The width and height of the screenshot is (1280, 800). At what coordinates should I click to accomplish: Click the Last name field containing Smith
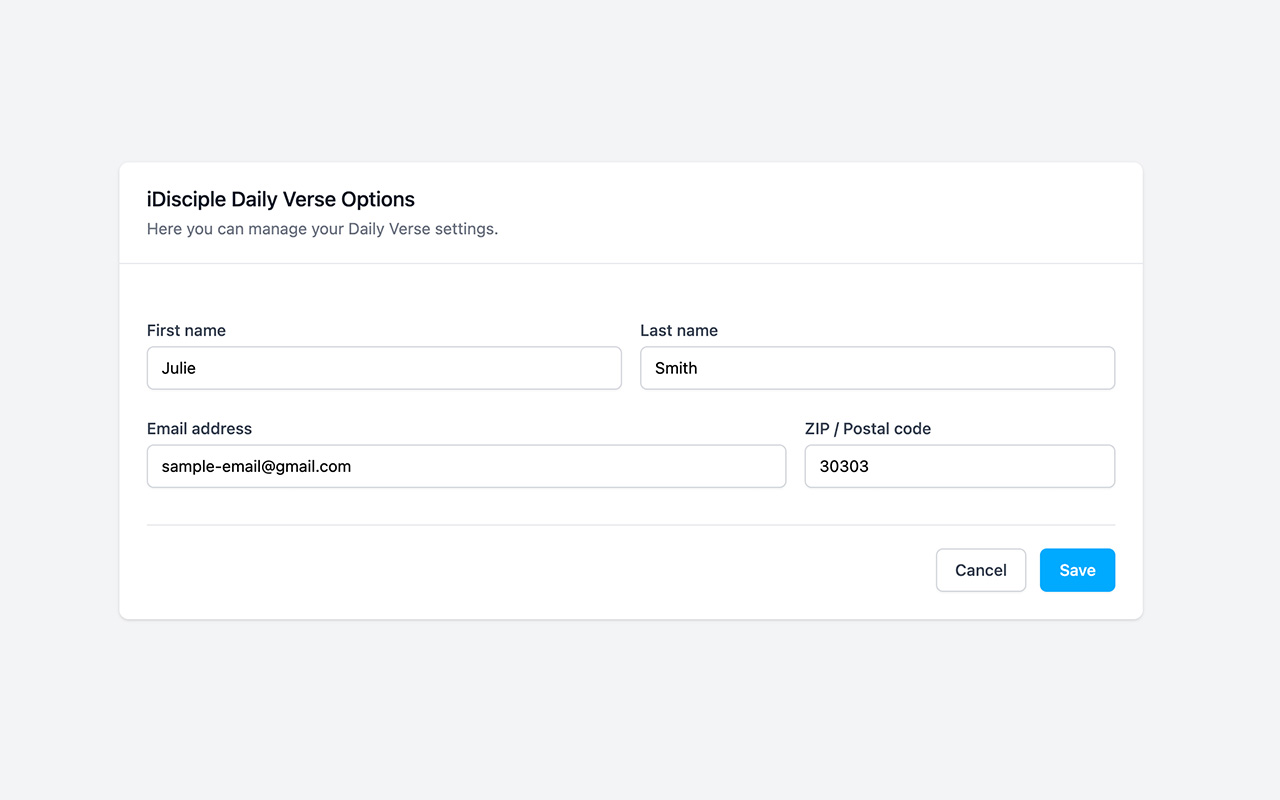pyautogui.click(x=877, y=368)
